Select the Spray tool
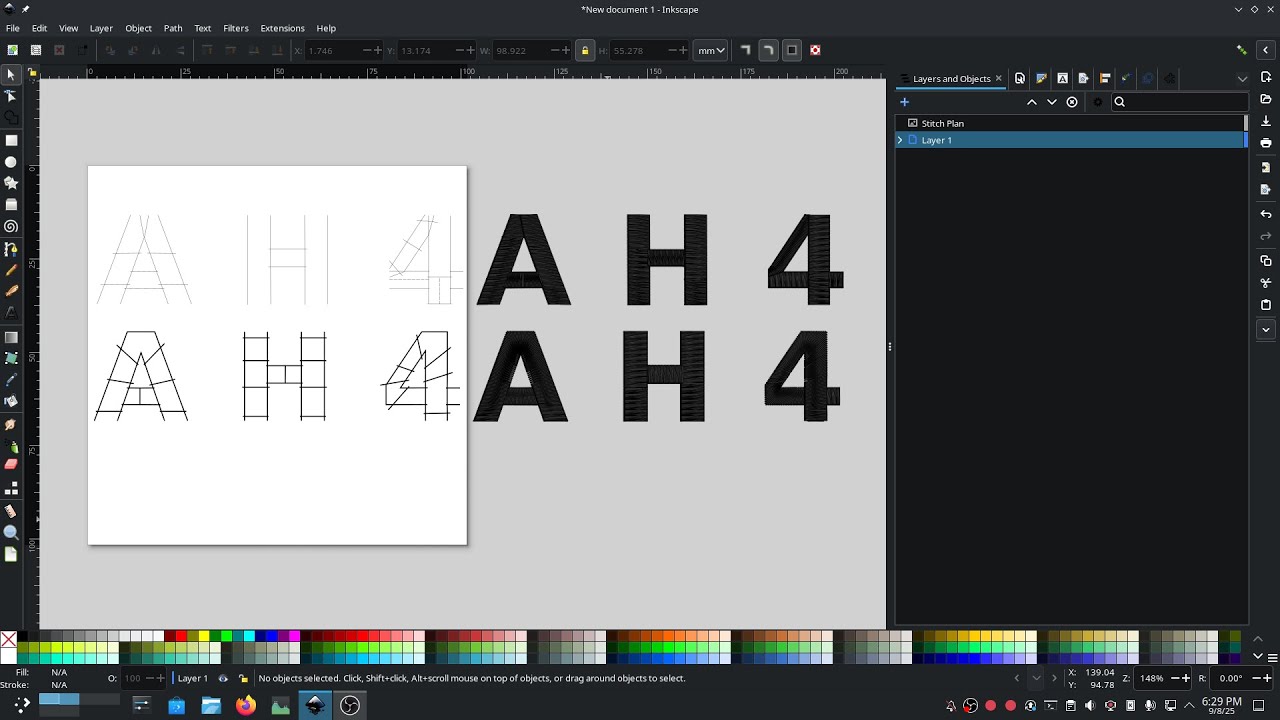The image size is (1280, 720). click(11, 446)
